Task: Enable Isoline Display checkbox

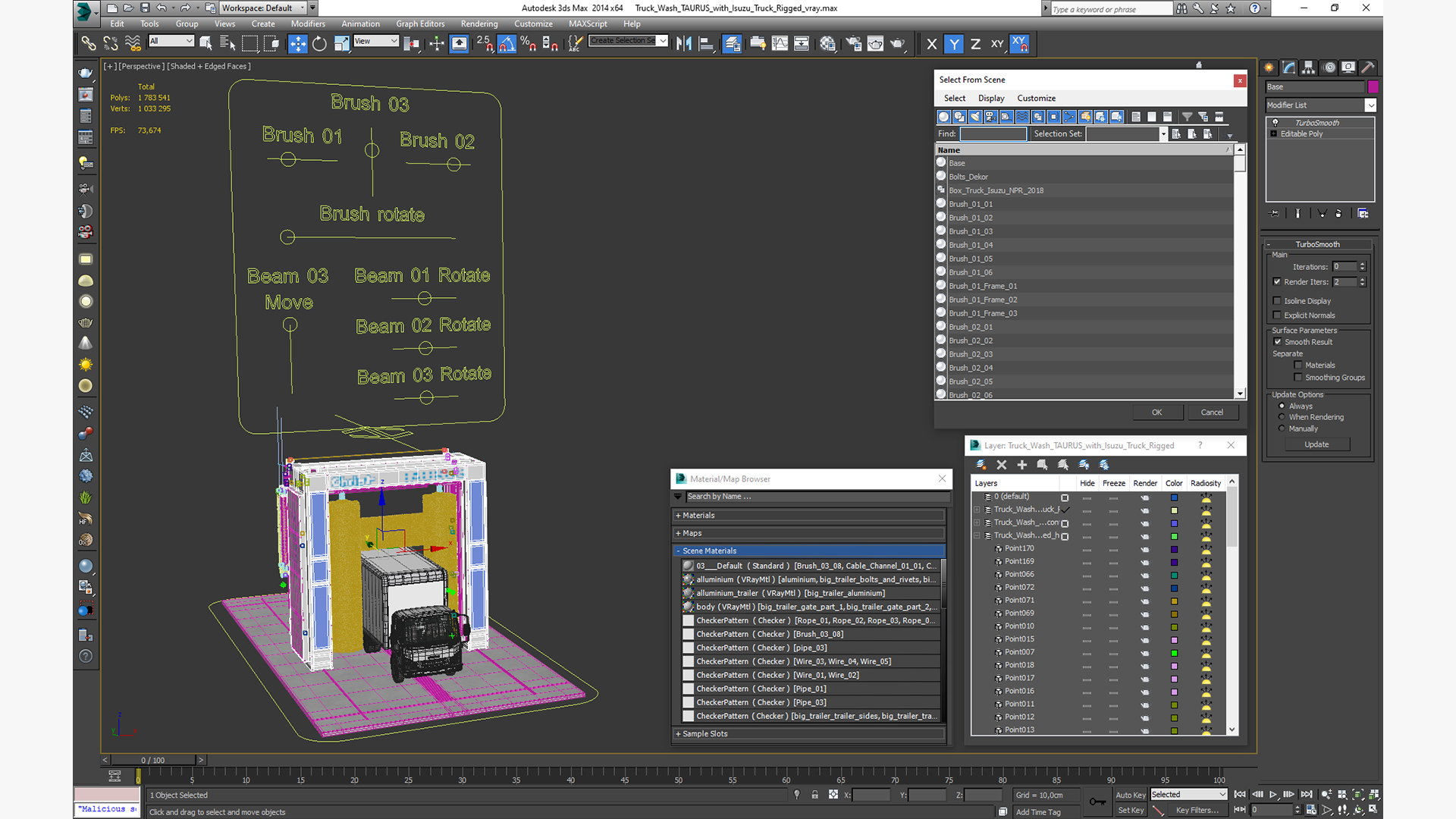Action: point(1277,301)
